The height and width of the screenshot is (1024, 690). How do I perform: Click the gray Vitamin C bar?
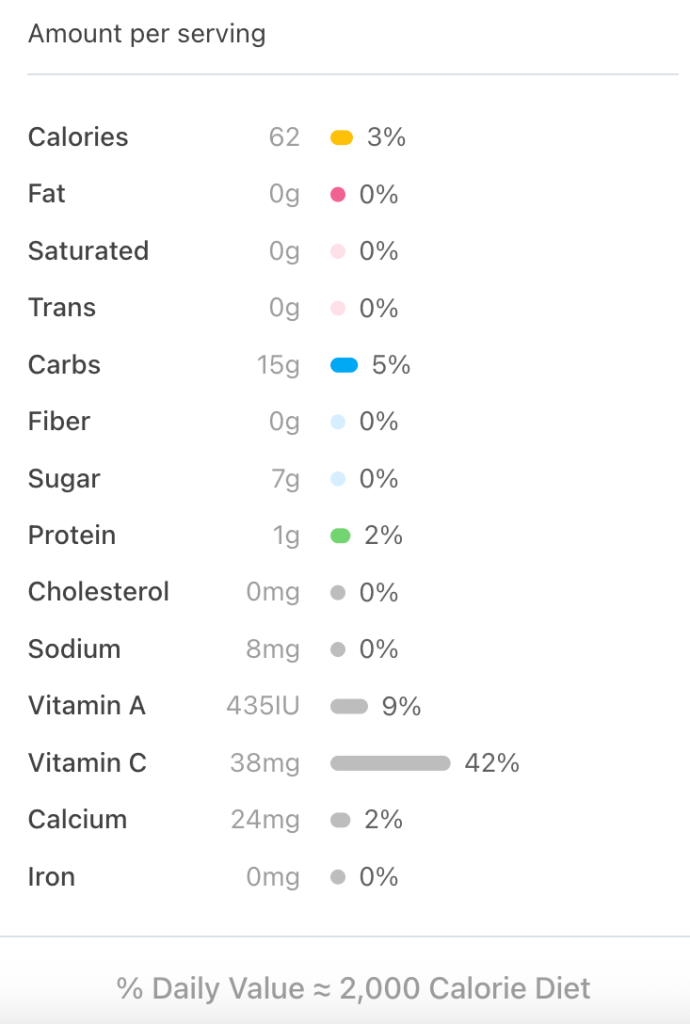coord(390,764)
